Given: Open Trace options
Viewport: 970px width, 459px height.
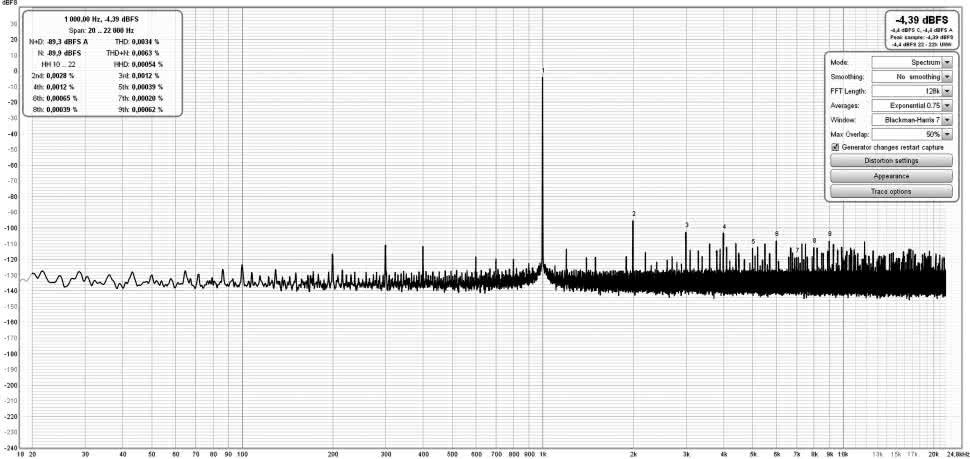Looking at the screenshot, I should click(891, 191).
